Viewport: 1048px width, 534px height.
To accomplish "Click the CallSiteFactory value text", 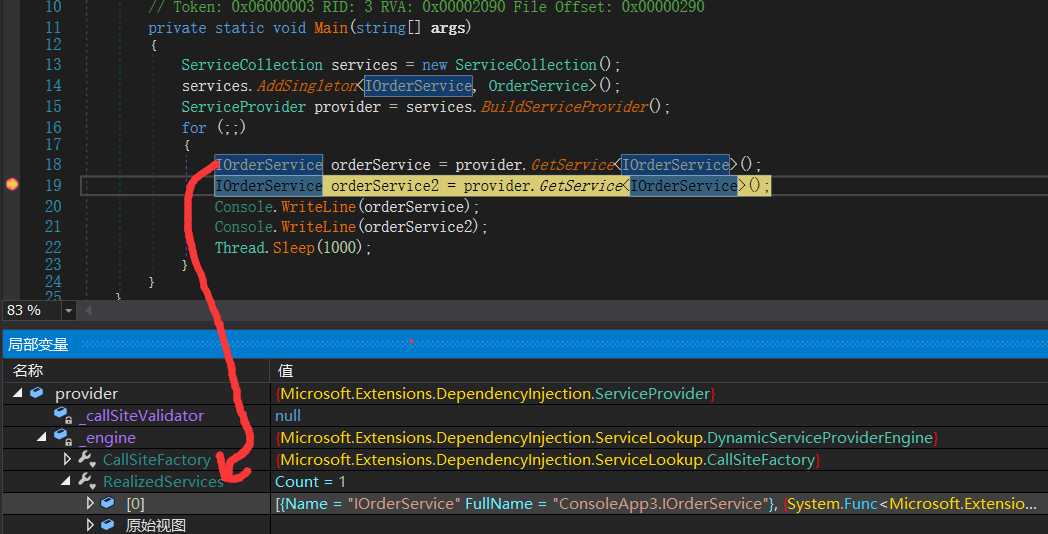I will (x=547, y=460).
